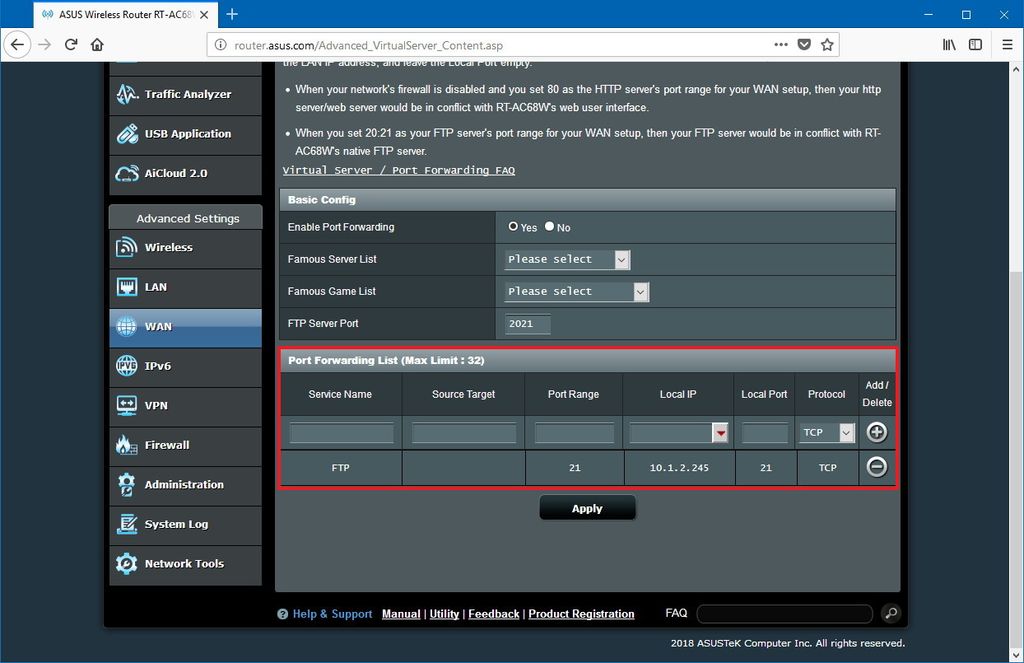Click the Service Name input field
This screenshot has height=663, width=1024.
tap(342, 432)
